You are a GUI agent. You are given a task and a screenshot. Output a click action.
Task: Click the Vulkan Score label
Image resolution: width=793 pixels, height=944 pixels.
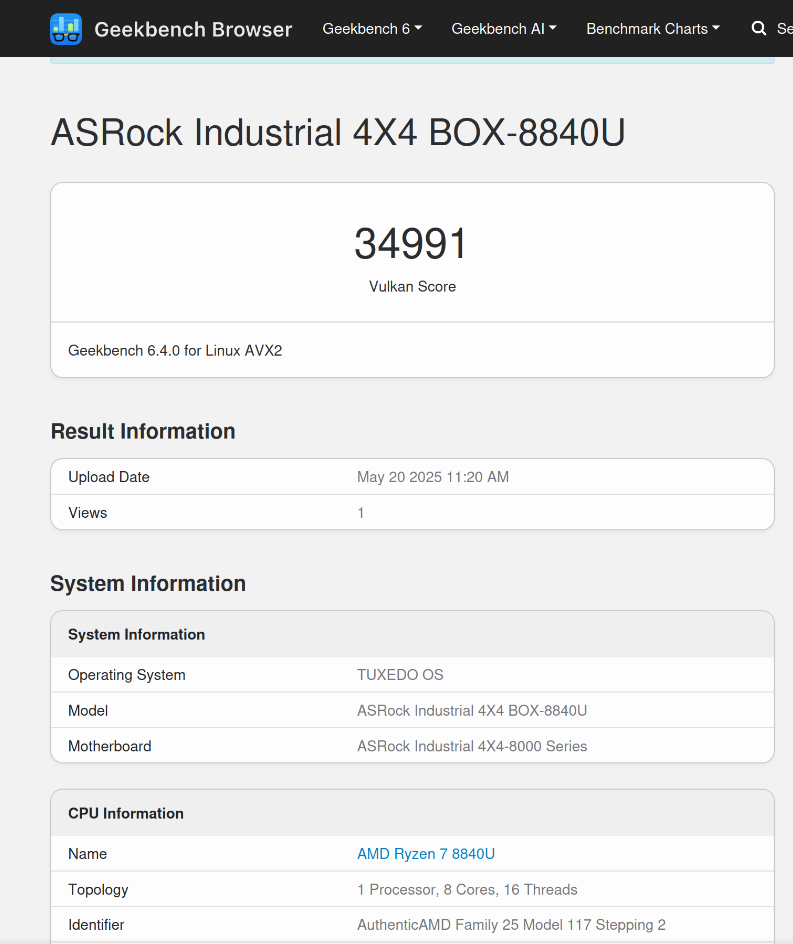412,287
